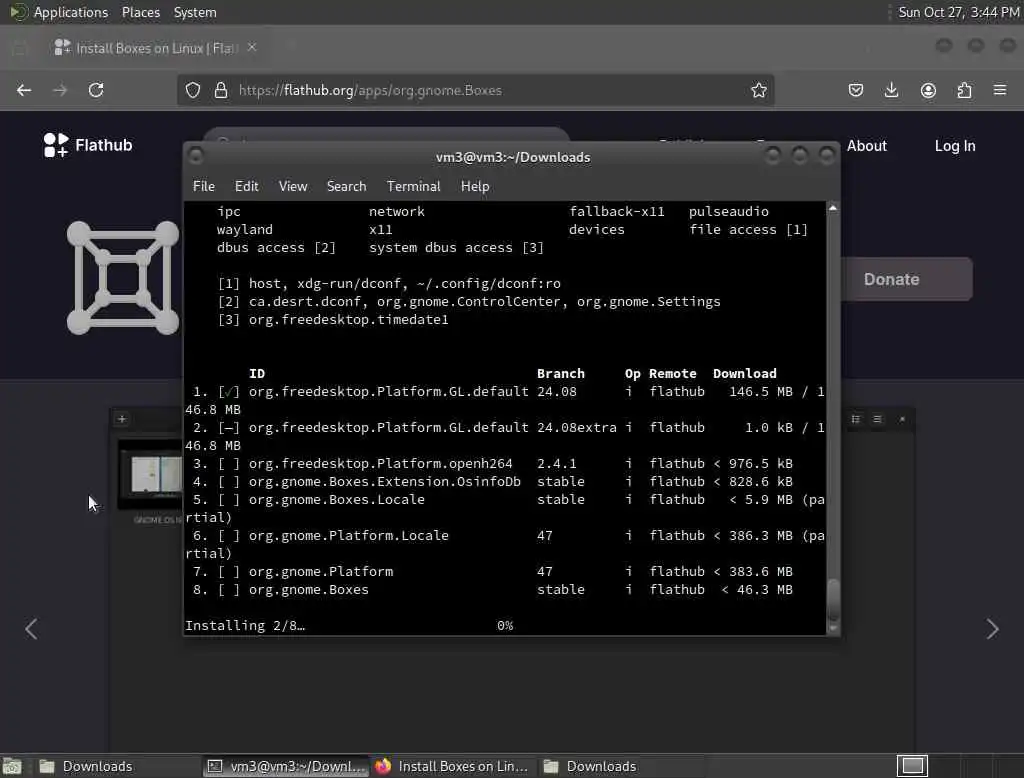Click the URL address bar
Screen dimensions: 1024x778
(475, 90)
